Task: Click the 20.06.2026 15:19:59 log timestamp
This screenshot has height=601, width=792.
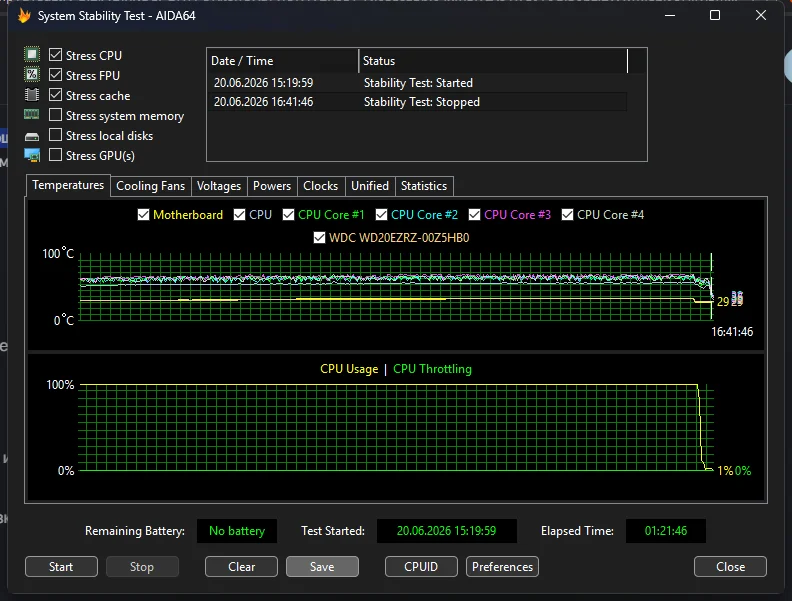Action: (x=263, y=83)
